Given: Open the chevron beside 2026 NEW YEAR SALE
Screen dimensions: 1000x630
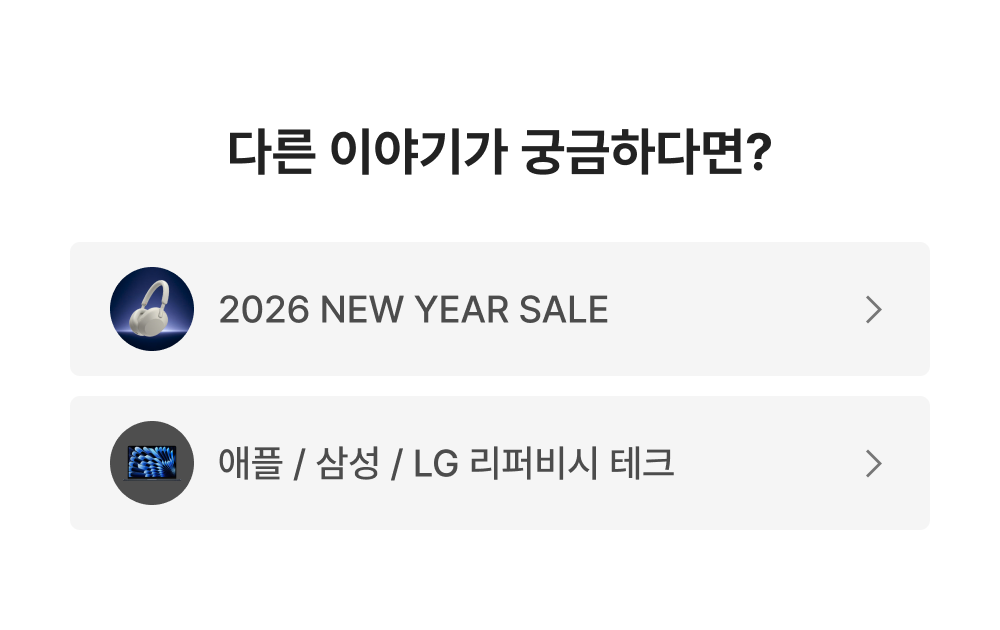Looking at the screenshot, I should tap(873, 310).
